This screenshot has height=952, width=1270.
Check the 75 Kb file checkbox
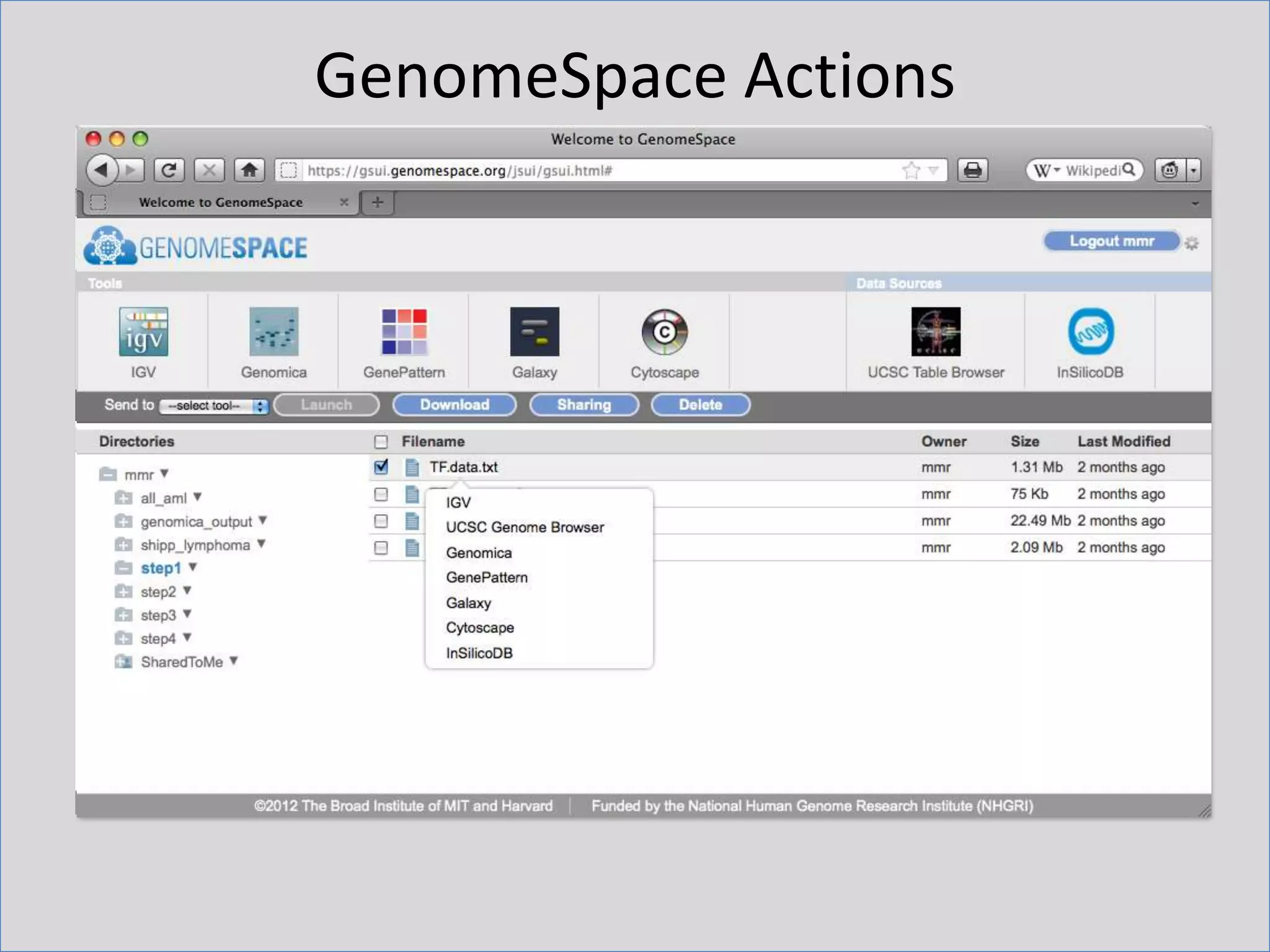(381, 494)
